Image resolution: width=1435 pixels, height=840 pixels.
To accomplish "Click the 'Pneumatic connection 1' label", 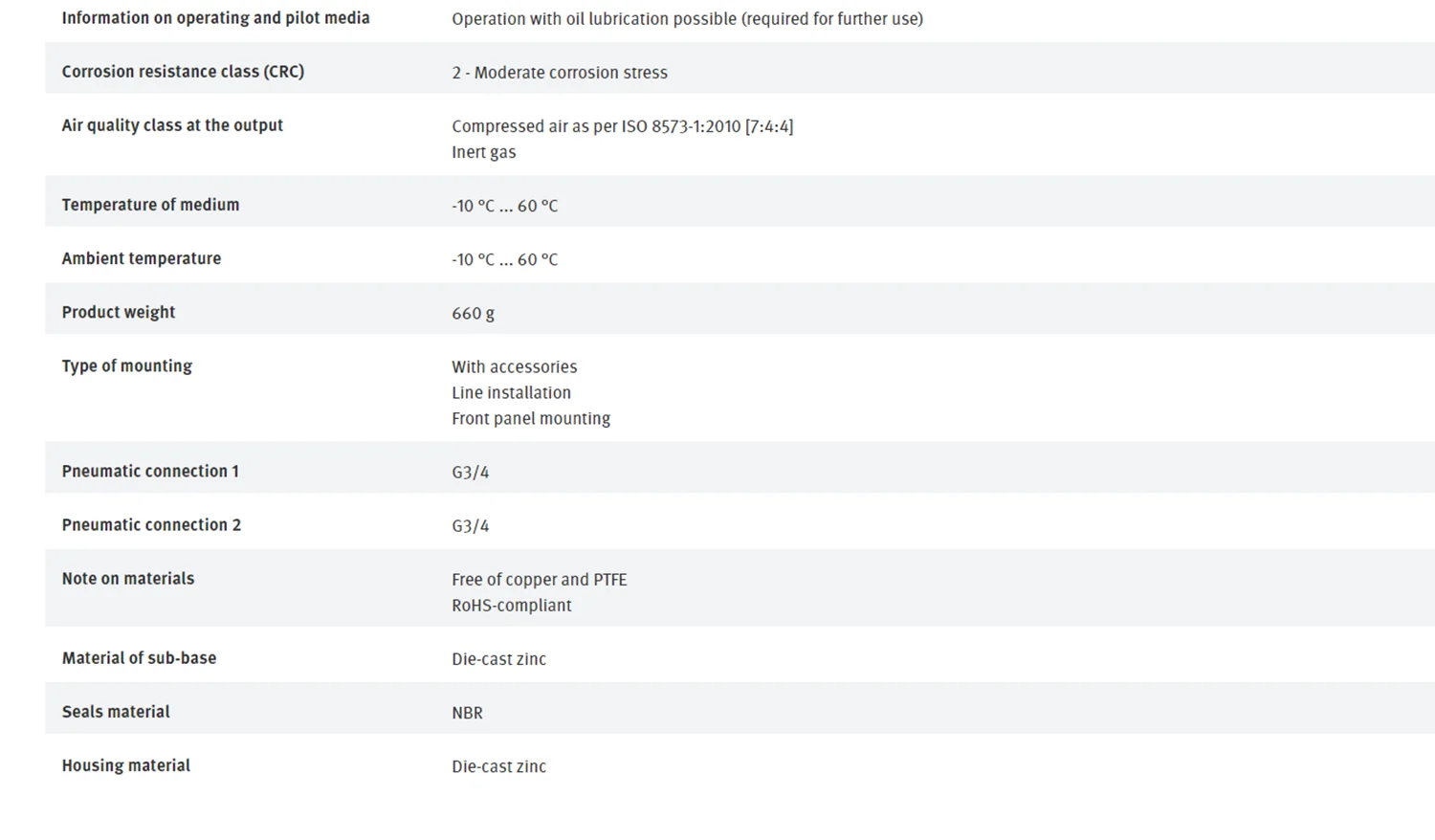I will (x=150, y=471).
